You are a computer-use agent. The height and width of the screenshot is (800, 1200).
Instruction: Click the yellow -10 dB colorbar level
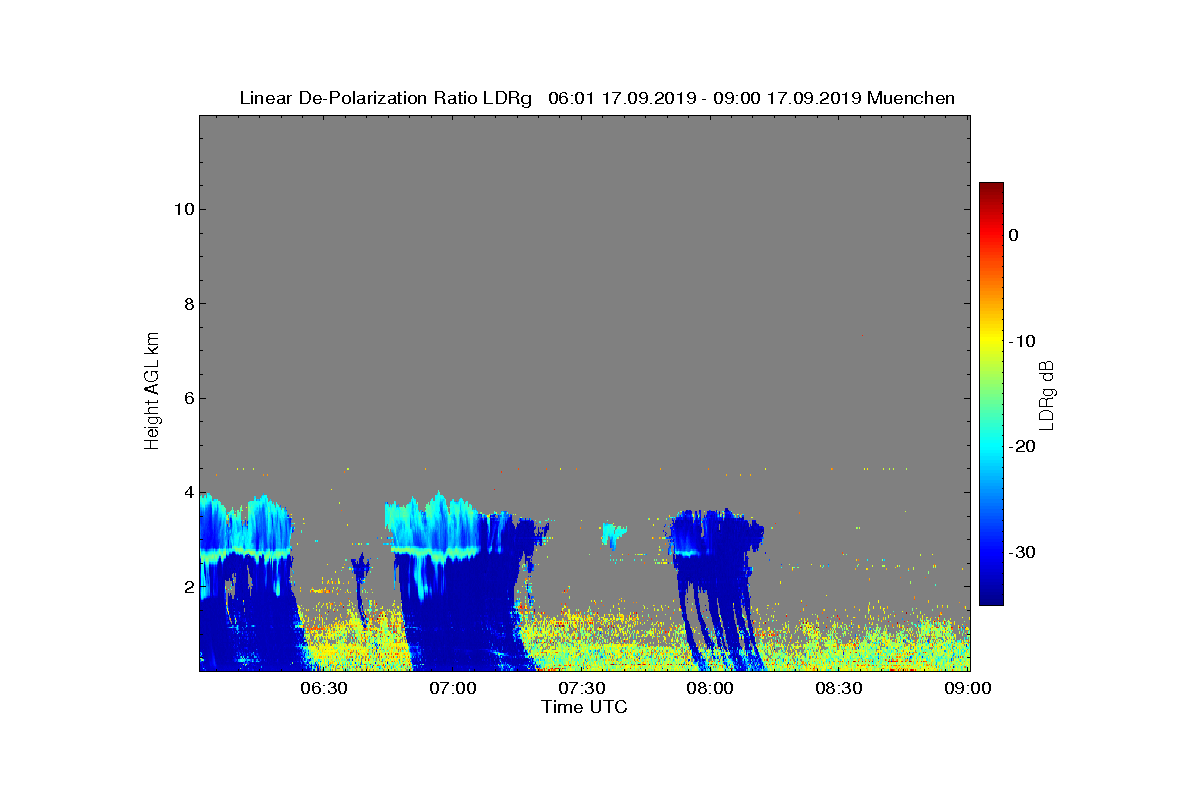[x=991, y=341]
